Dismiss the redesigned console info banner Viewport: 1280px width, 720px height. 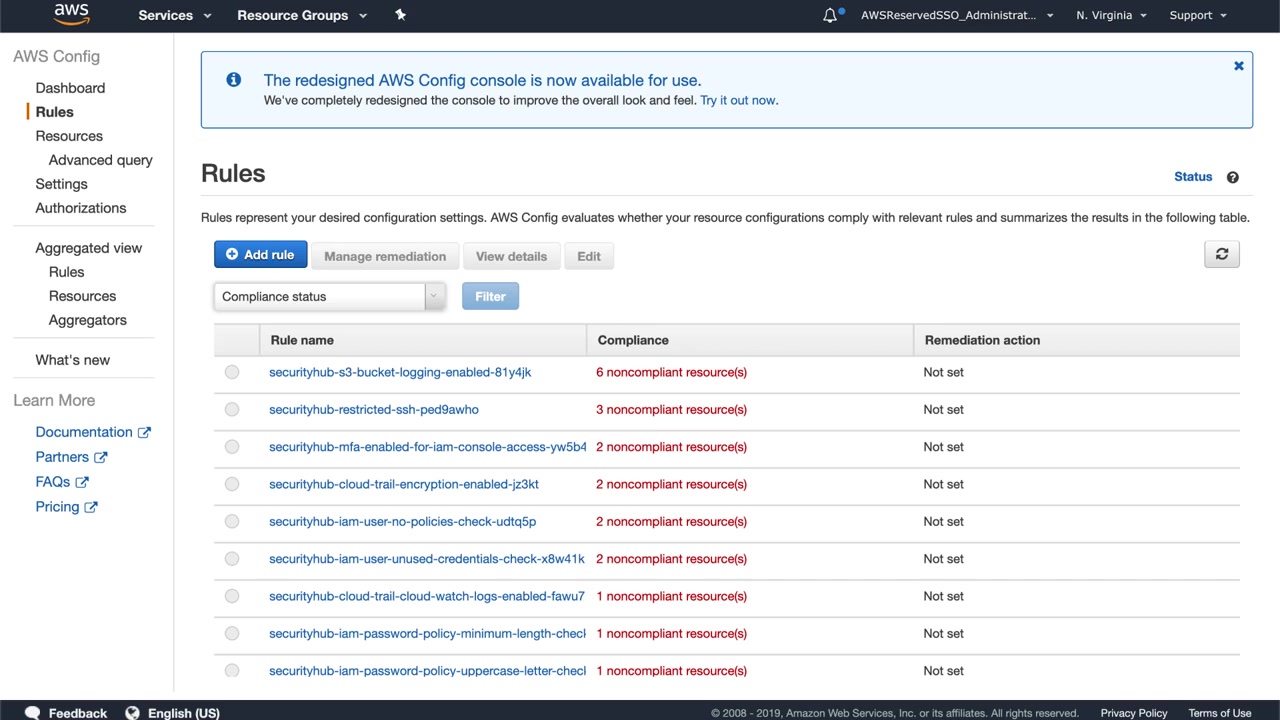1238,66
